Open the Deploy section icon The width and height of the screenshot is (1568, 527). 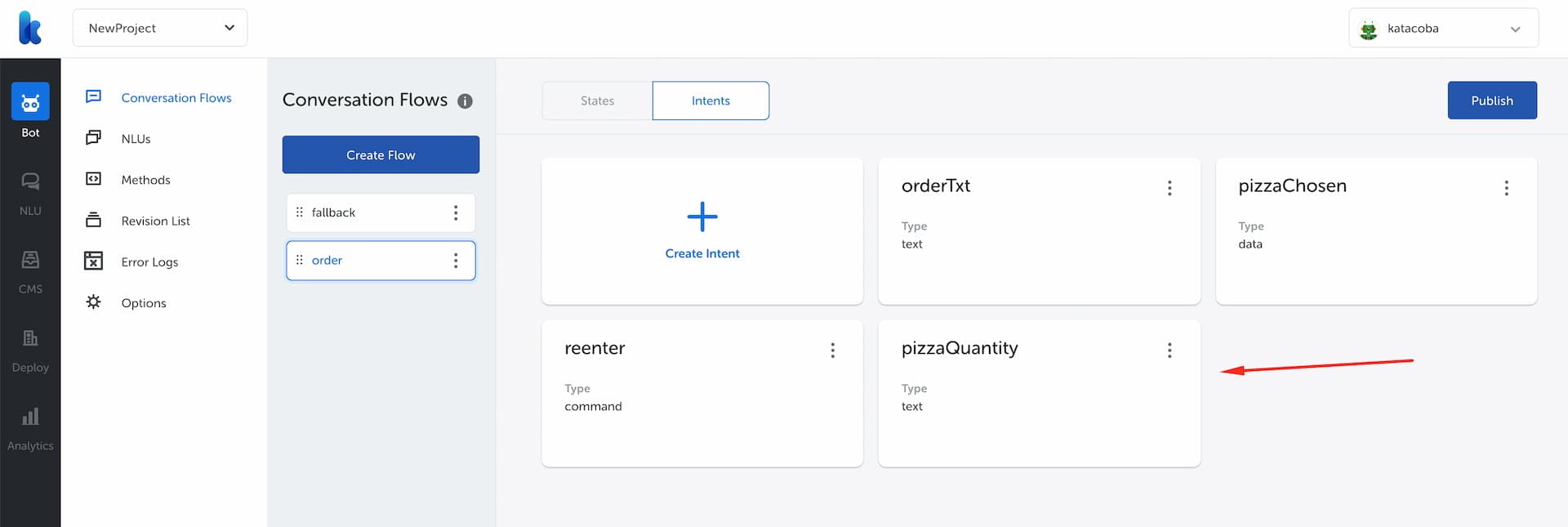30,338
